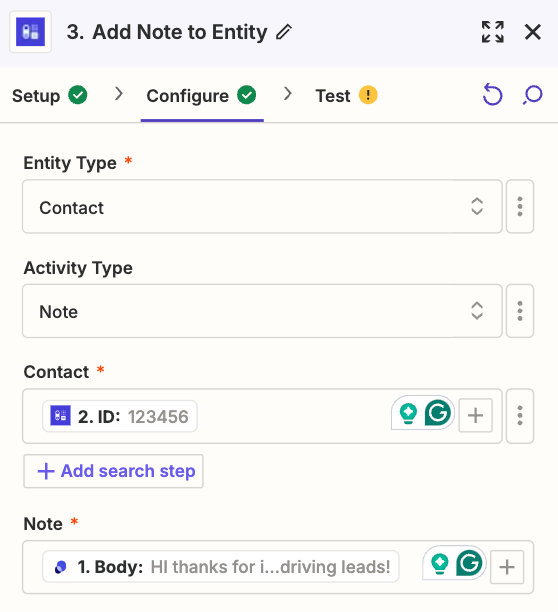Click the green check beside Setup

78,95
